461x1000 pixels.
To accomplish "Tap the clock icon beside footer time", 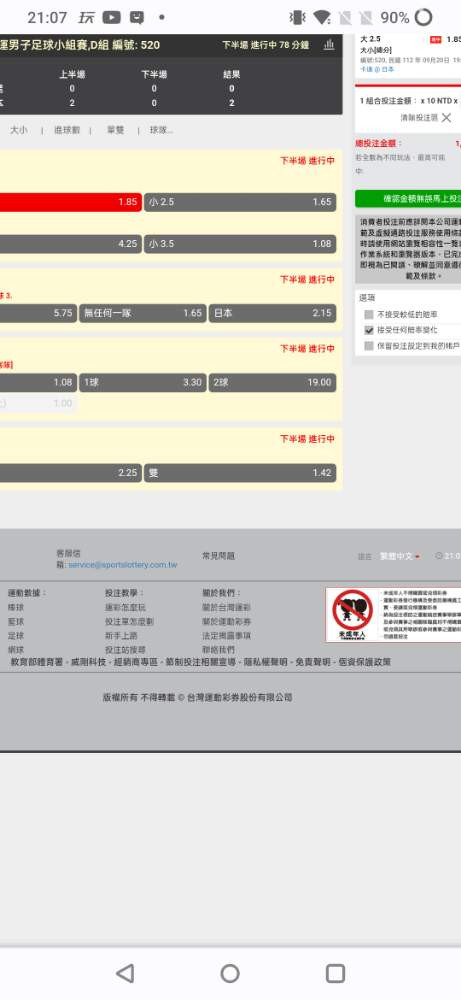I will point(439,556).
